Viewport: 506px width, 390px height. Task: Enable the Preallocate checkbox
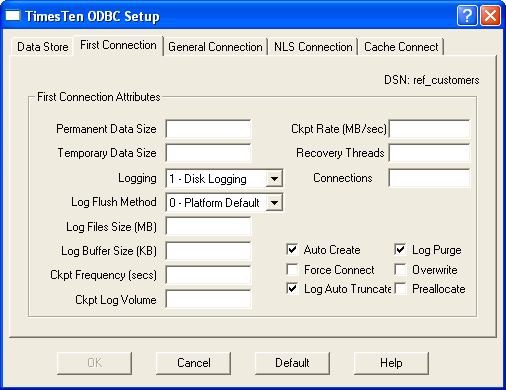click(400, 289)
